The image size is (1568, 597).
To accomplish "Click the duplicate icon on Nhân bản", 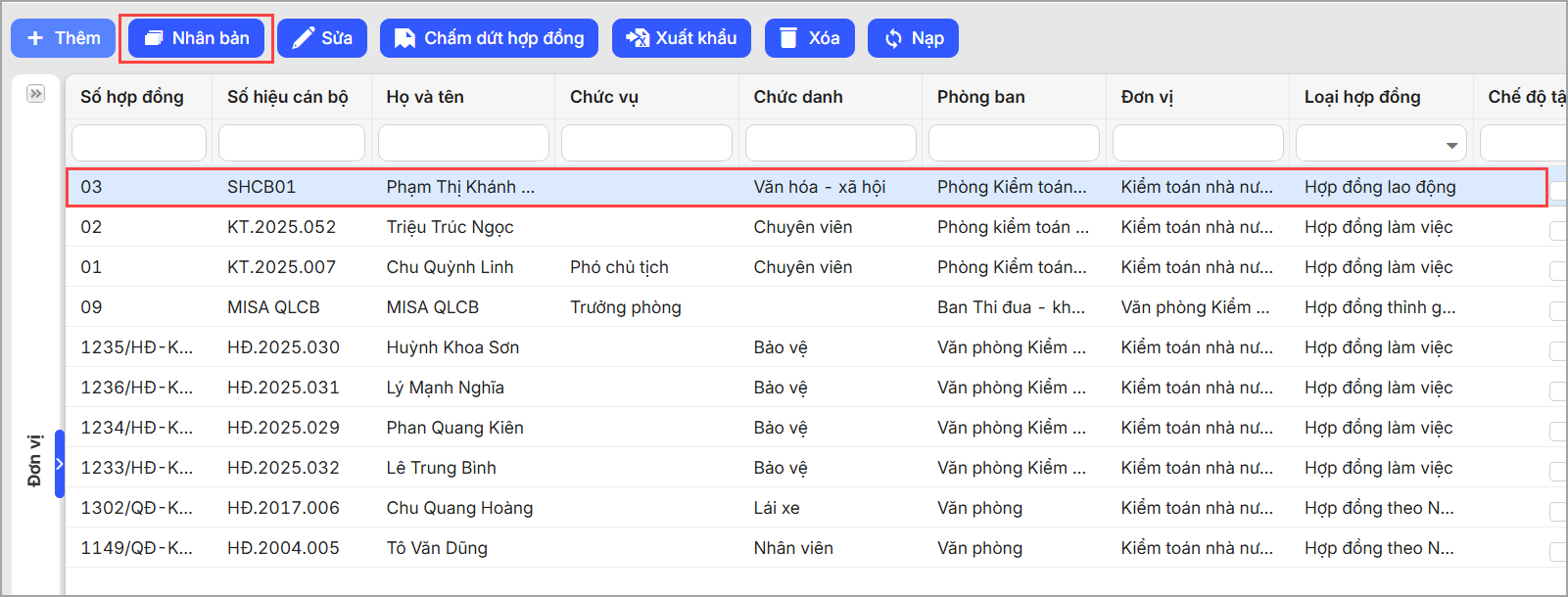I will click(154, 38).
